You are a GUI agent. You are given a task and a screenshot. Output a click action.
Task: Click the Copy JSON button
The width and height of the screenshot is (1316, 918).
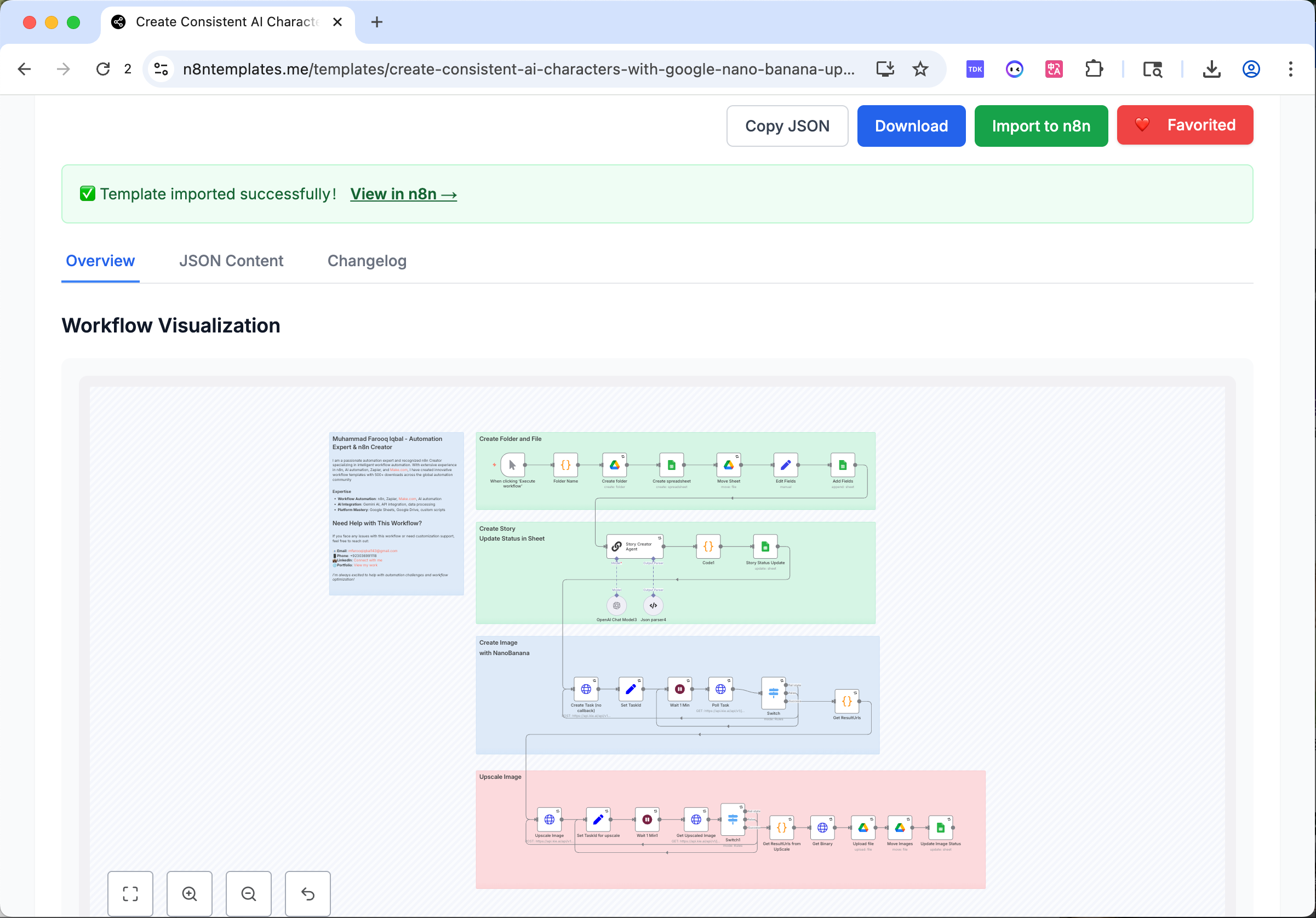point(786,126)
